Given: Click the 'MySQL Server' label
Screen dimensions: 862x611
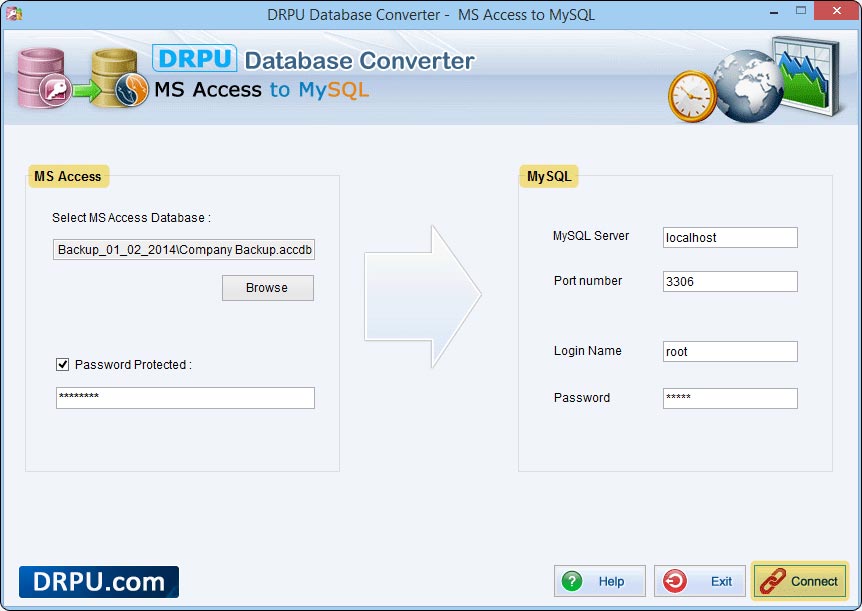Looking at the screenshot, I should coord(591,236).
